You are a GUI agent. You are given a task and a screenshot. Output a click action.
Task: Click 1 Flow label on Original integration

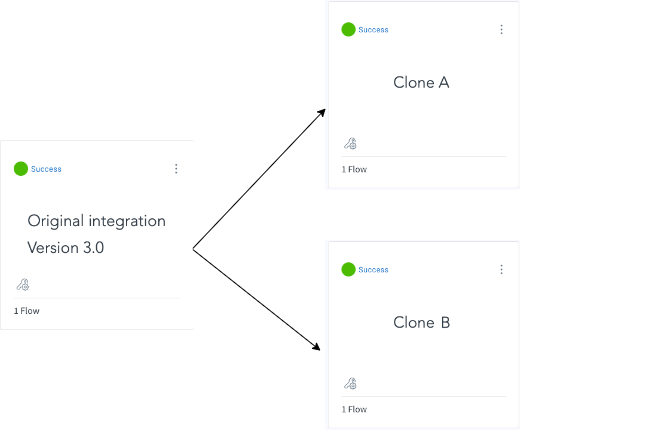[x=27, y=311]
